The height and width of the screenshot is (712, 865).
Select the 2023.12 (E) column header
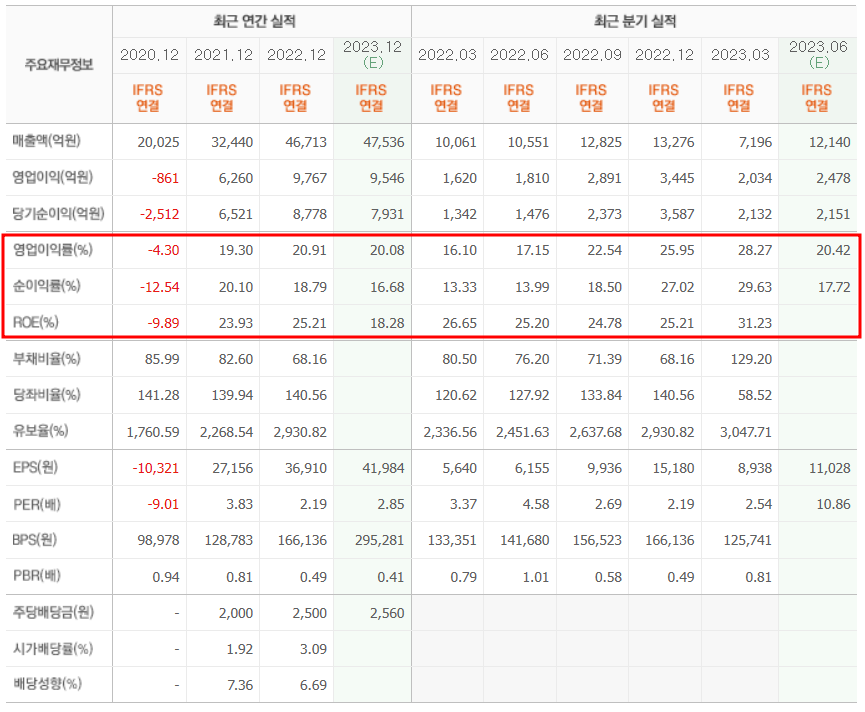(372, 55)
